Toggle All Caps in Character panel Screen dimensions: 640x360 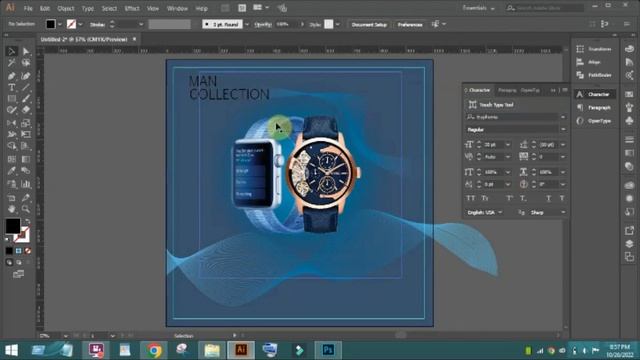[471, 198]
